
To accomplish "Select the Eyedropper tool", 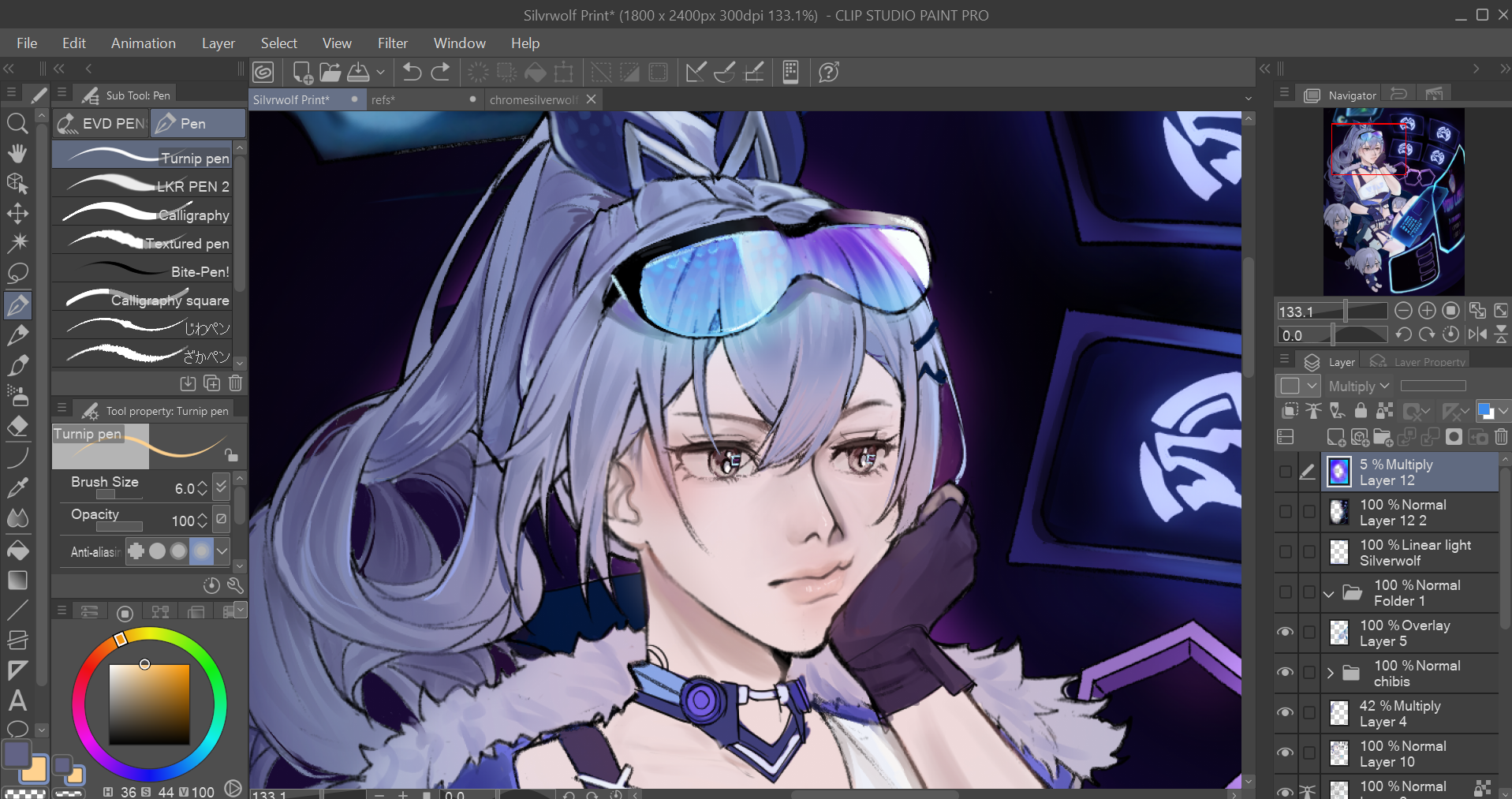I will (x=17, y=487).
